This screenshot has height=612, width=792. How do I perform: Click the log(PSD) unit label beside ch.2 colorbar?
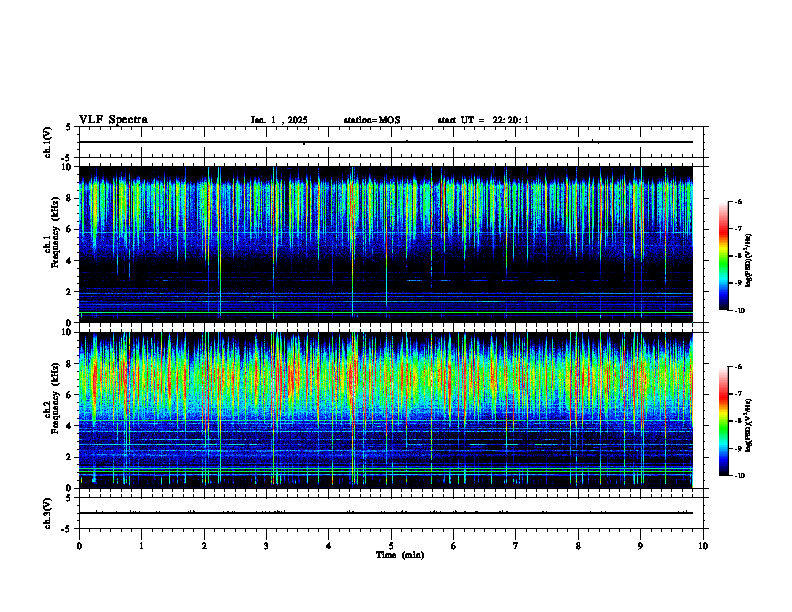[x=749, y=425]
